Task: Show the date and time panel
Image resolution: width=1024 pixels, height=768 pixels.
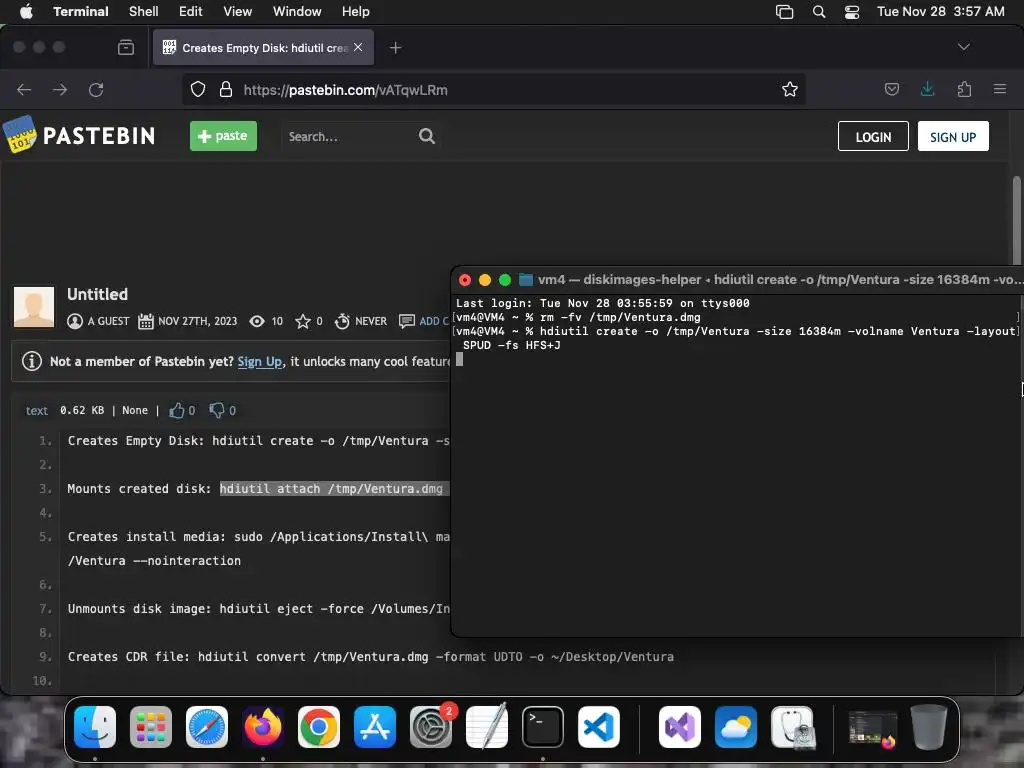Action: click(940, 12)
